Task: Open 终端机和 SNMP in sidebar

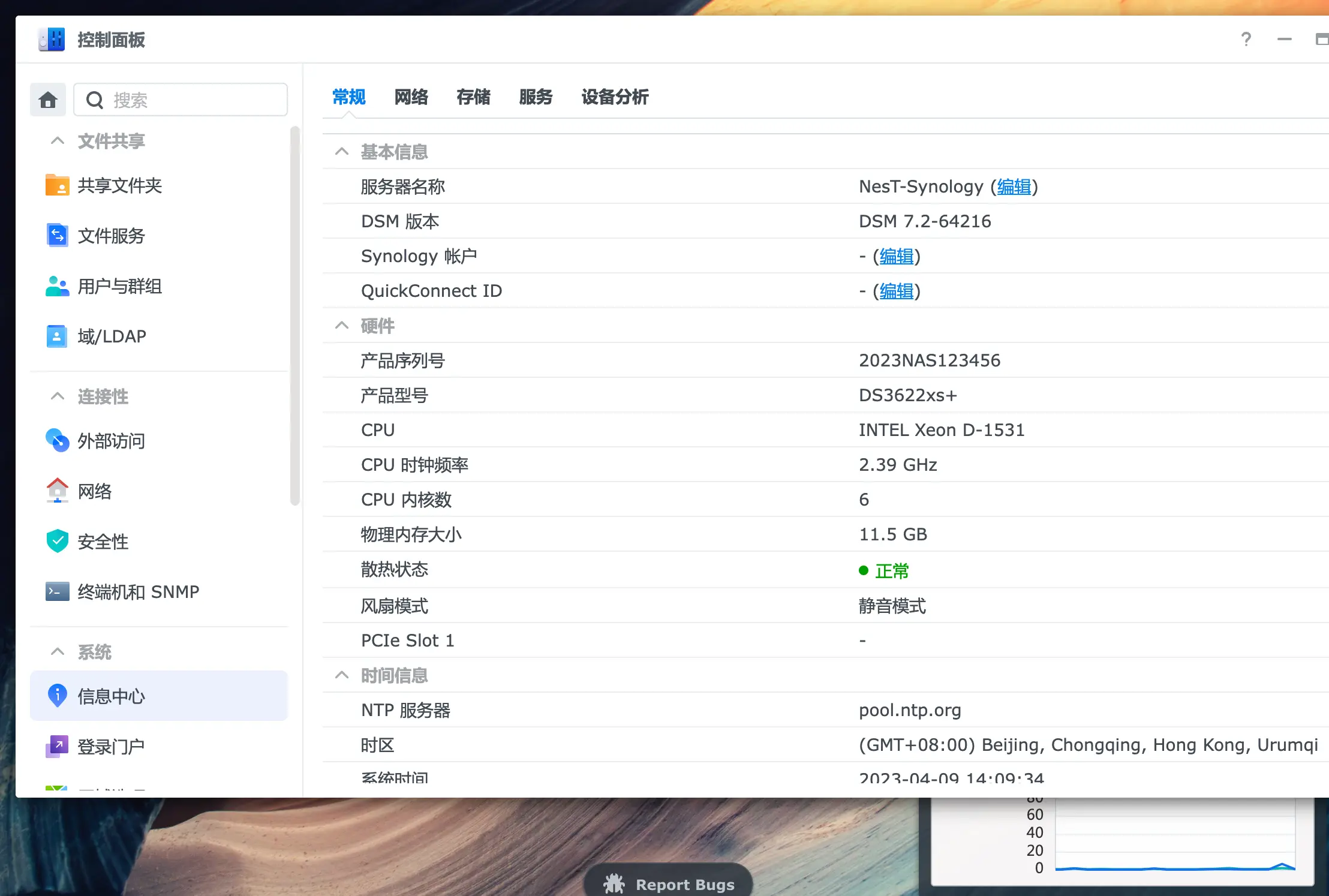Action: pyautogui.click(x=159, y=592)
